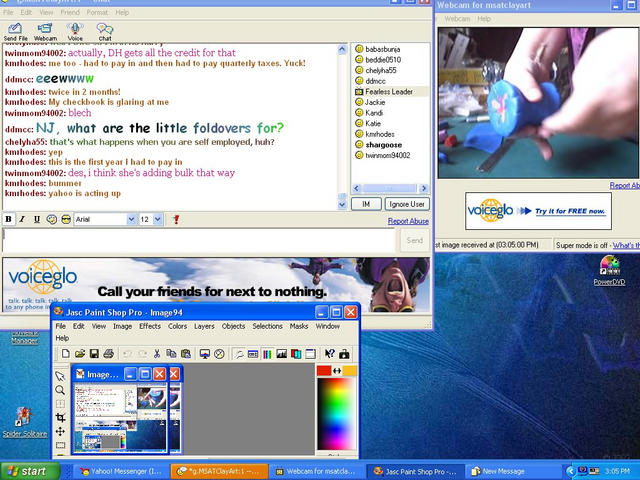Click the voiceglo banner advertisement in chat

[216, 284]
